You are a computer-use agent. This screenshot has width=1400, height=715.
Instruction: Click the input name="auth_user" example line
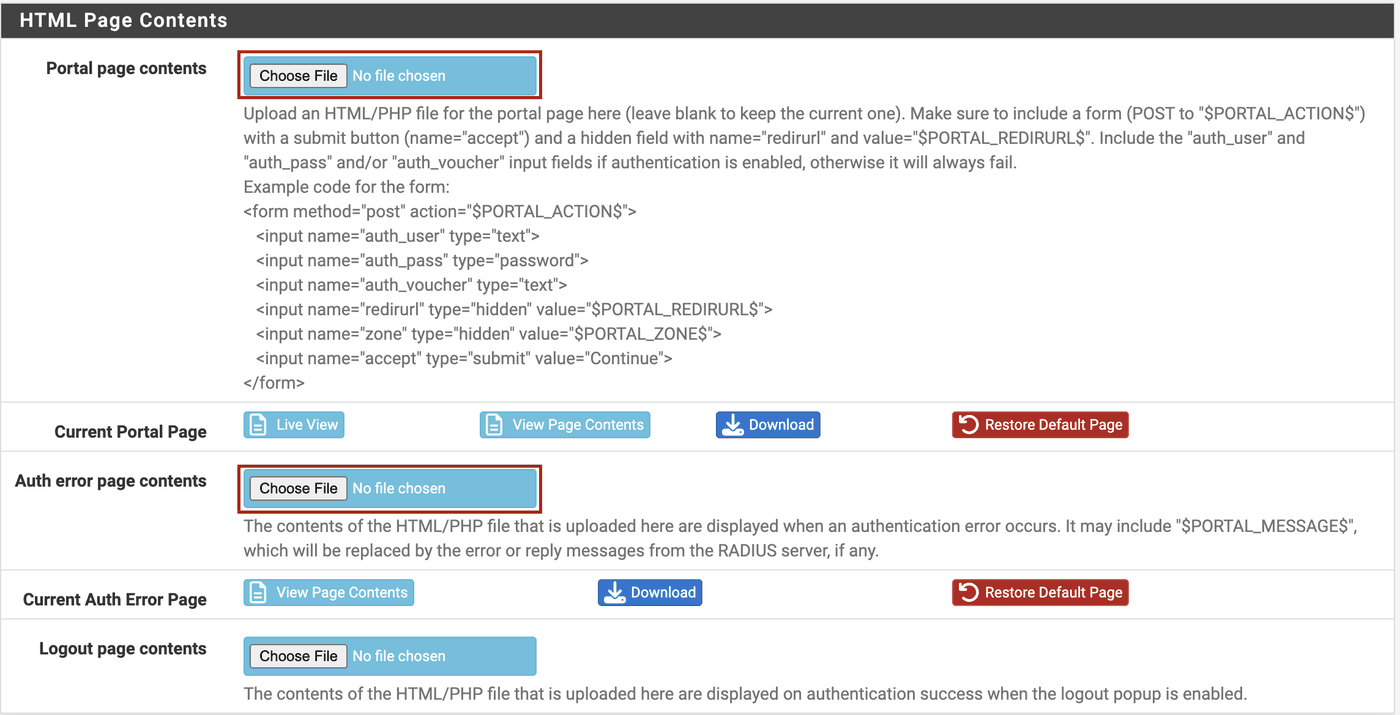click(x=398, y=236)
